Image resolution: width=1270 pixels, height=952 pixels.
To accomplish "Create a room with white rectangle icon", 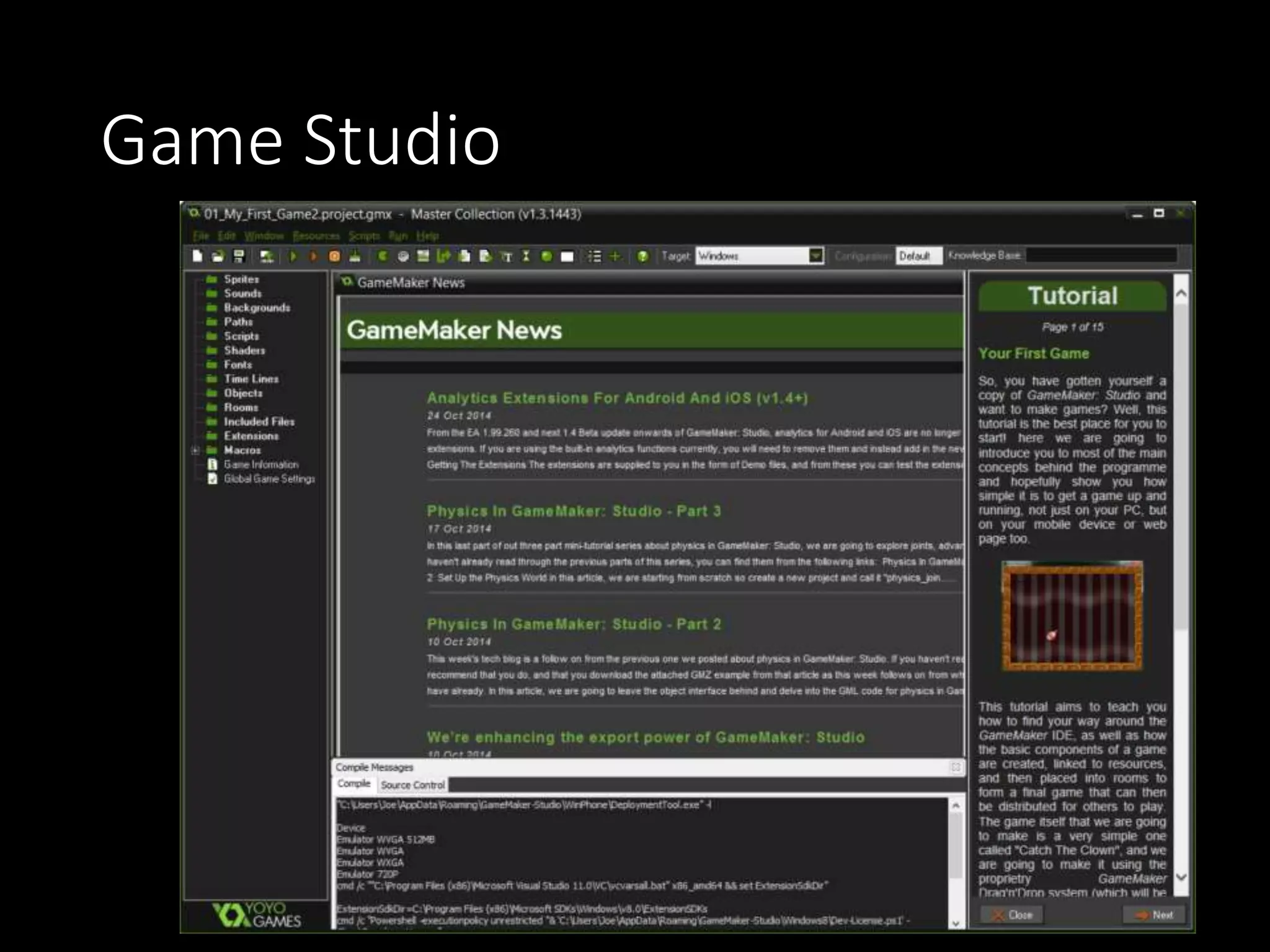I will (x=567, y=256).
